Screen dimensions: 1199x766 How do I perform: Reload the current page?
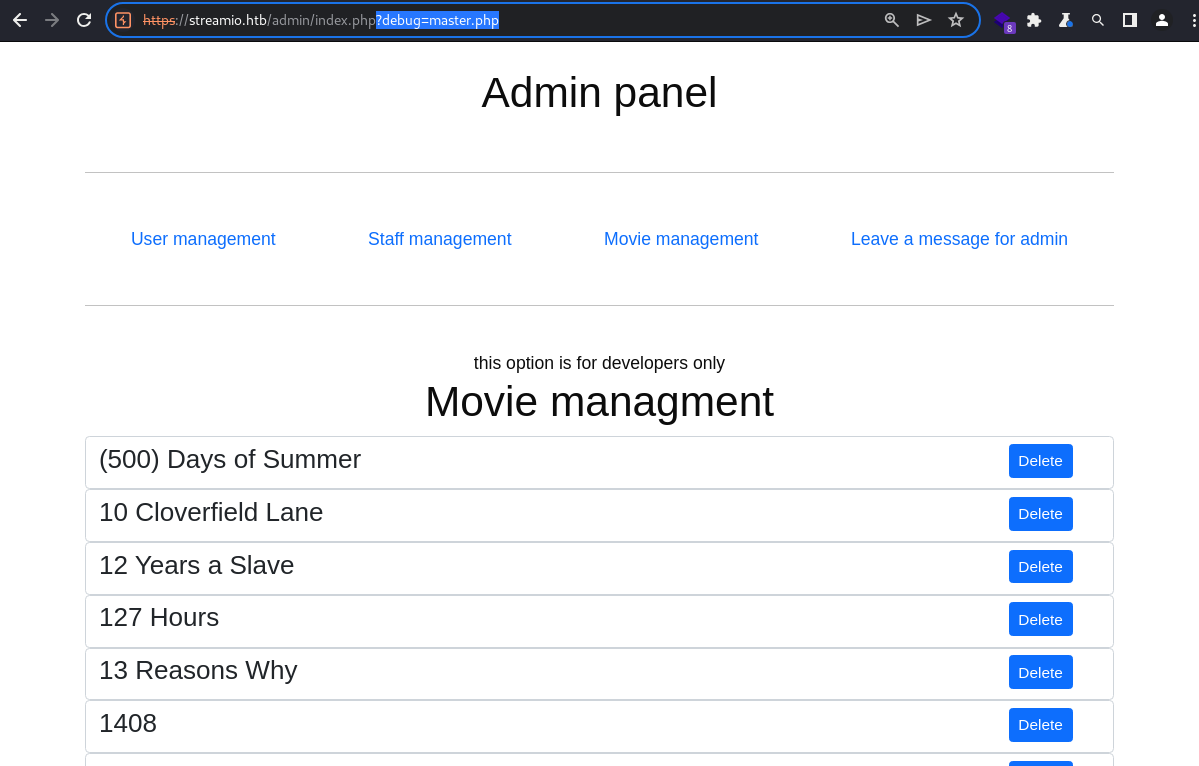click(x=84, y=21)
